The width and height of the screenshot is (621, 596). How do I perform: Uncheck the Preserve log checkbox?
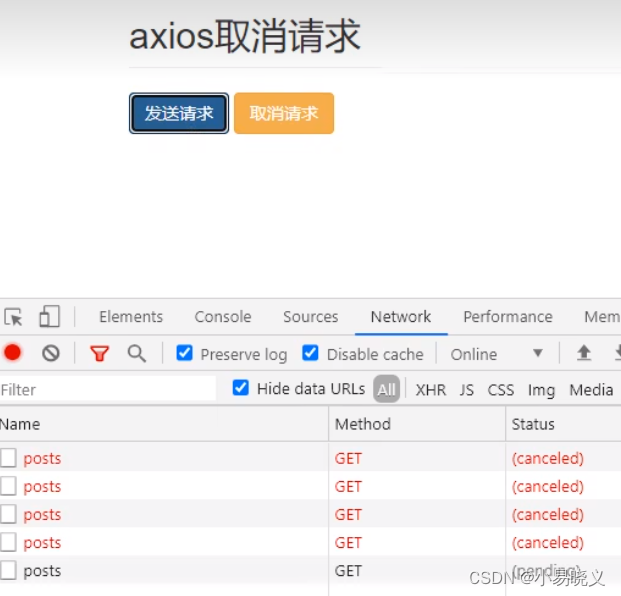click(x=184, y=352)
